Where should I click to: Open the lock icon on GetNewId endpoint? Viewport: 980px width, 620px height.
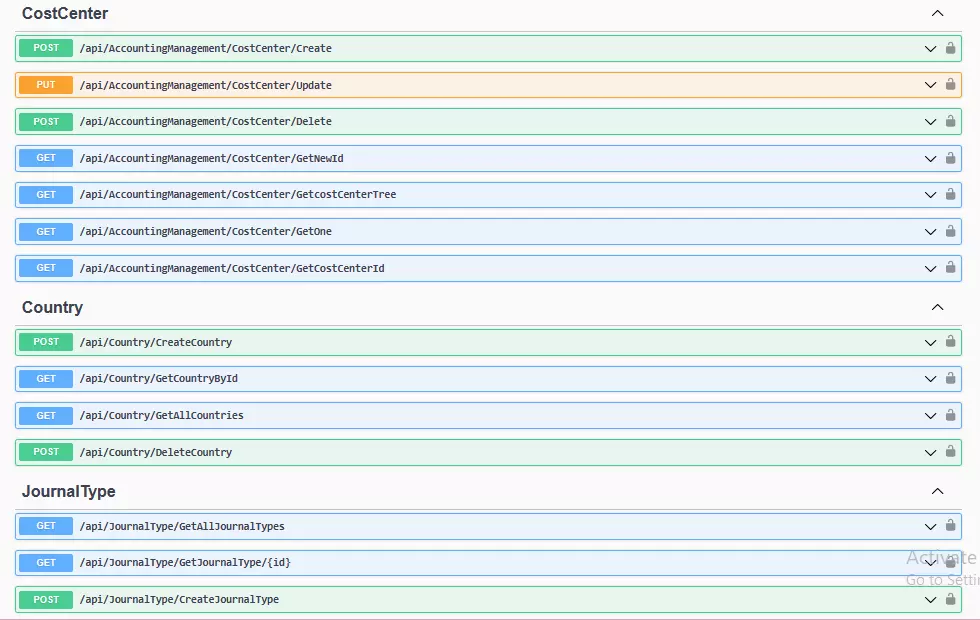pyautogui.click(x=950, y=158)
